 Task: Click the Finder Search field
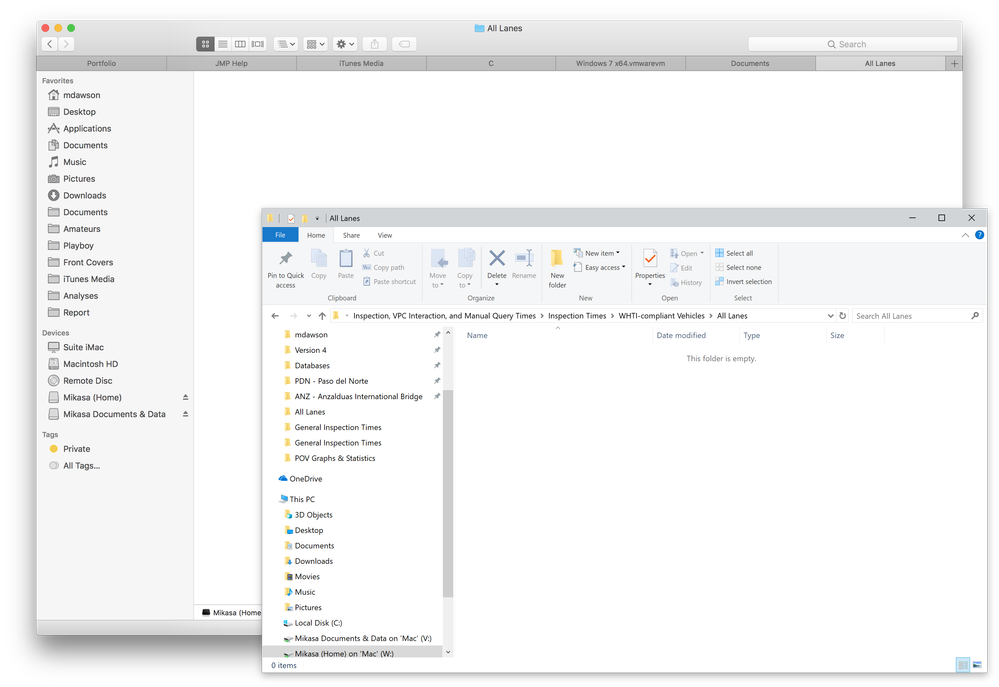coord(852,44)
